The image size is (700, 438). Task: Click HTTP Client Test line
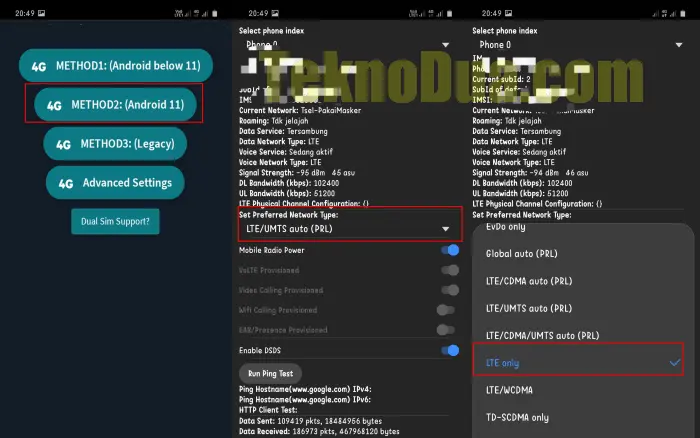pos(268,410)
